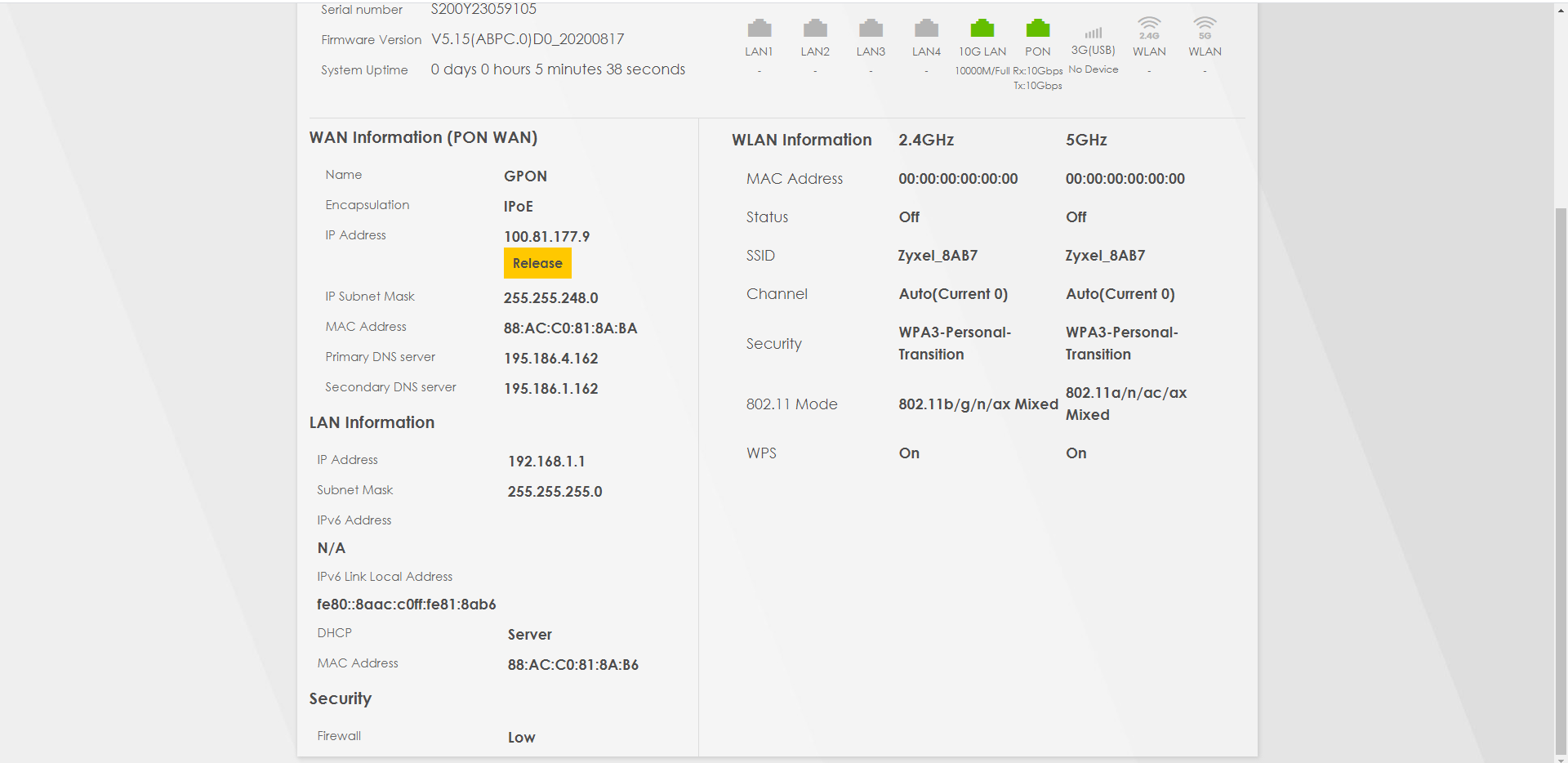The image size is (1568, 763).
Task: Click the LAN IP address 192.168.1.1
Action: 546,462
